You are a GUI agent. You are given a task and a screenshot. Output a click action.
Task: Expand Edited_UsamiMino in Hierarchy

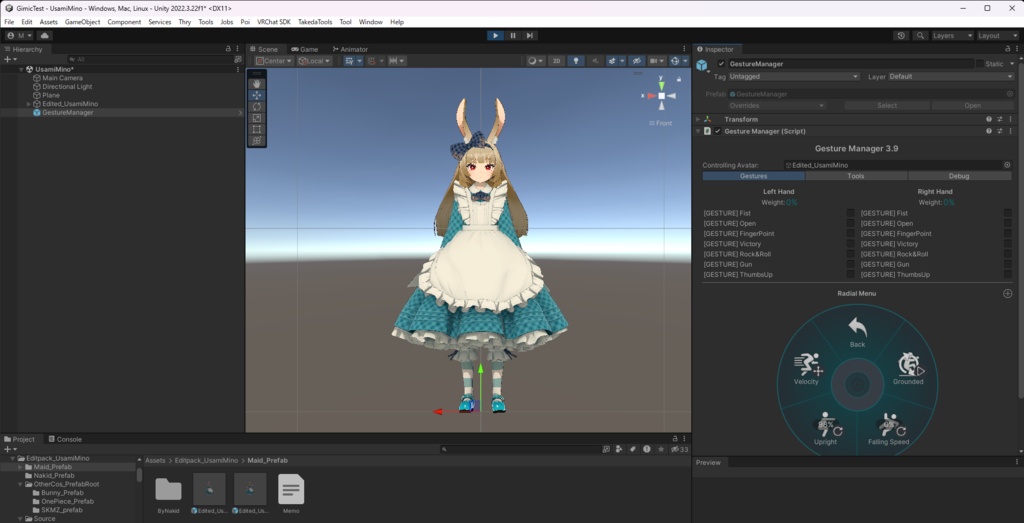29,104
